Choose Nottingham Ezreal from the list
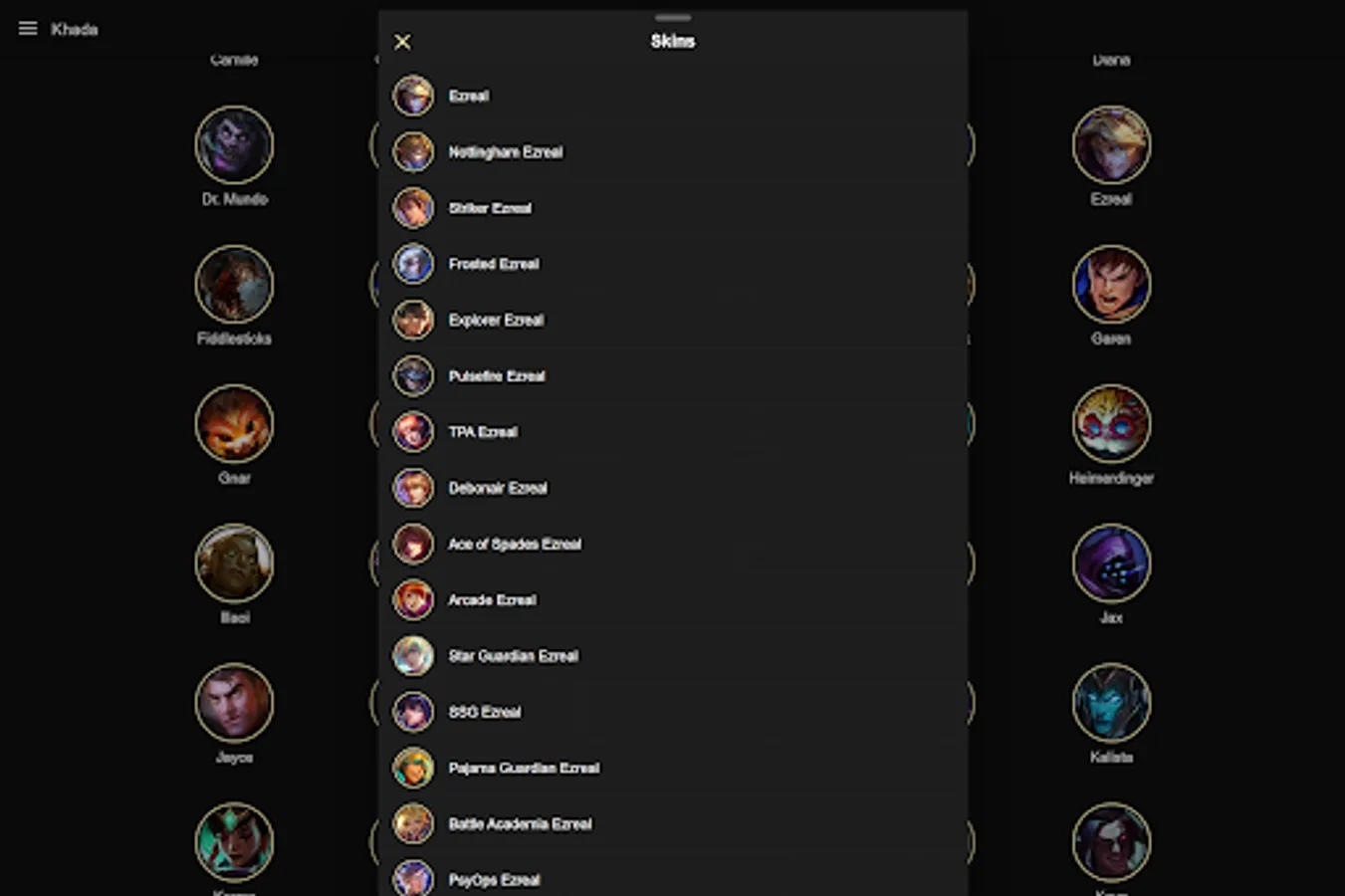The width and height of the screenshot is (1345, 896). (673, 152)
